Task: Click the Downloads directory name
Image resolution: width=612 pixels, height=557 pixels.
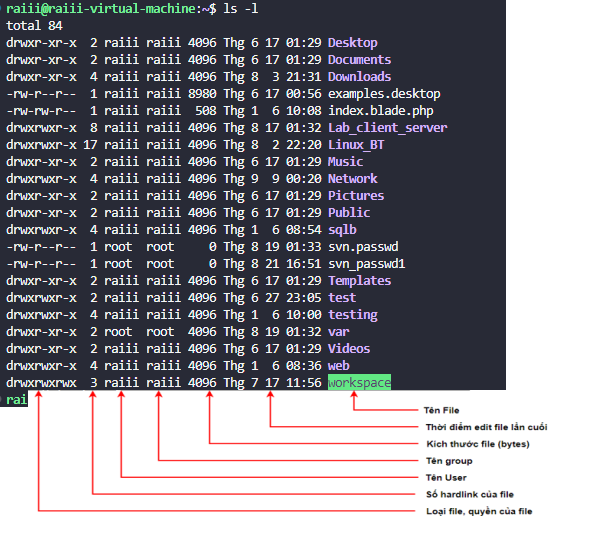Action: click(x=359, y=76)
